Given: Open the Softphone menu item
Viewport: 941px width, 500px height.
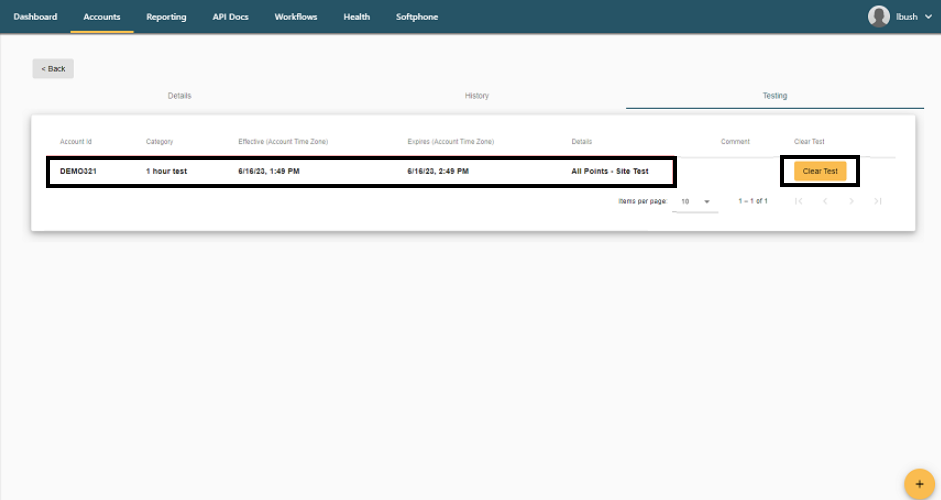Looking at the screenshot, I should 417,17.
